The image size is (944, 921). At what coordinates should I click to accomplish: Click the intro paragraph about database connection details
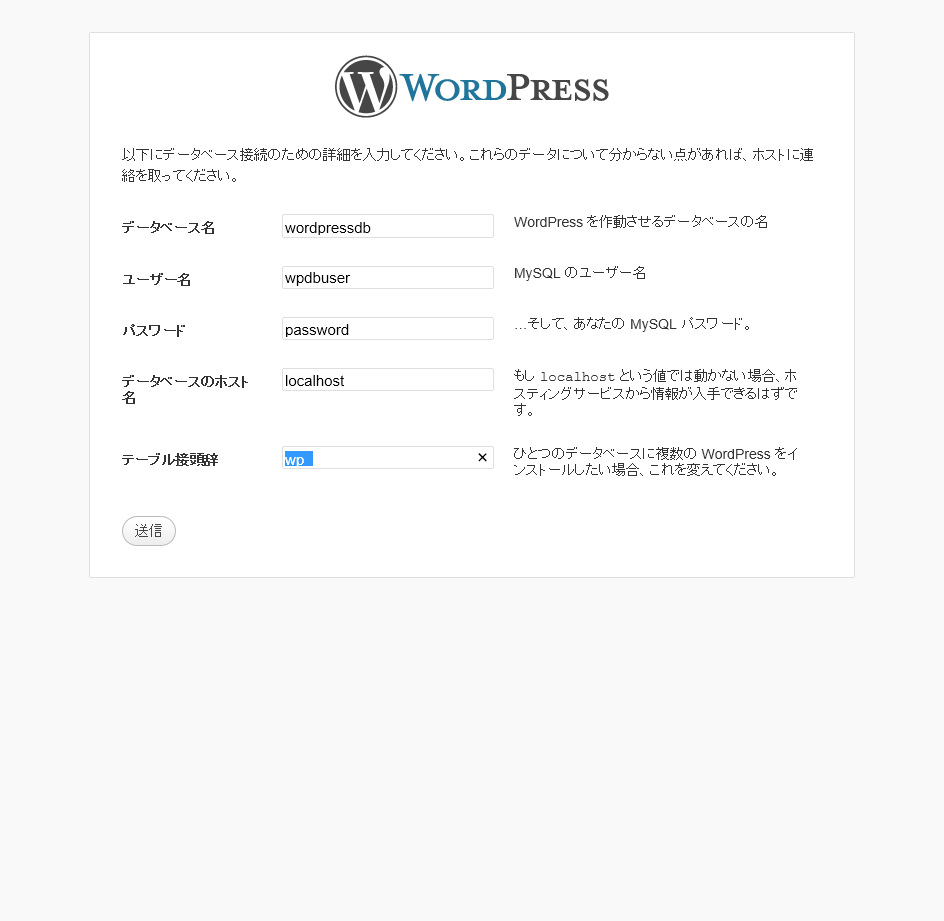[468, 165]
